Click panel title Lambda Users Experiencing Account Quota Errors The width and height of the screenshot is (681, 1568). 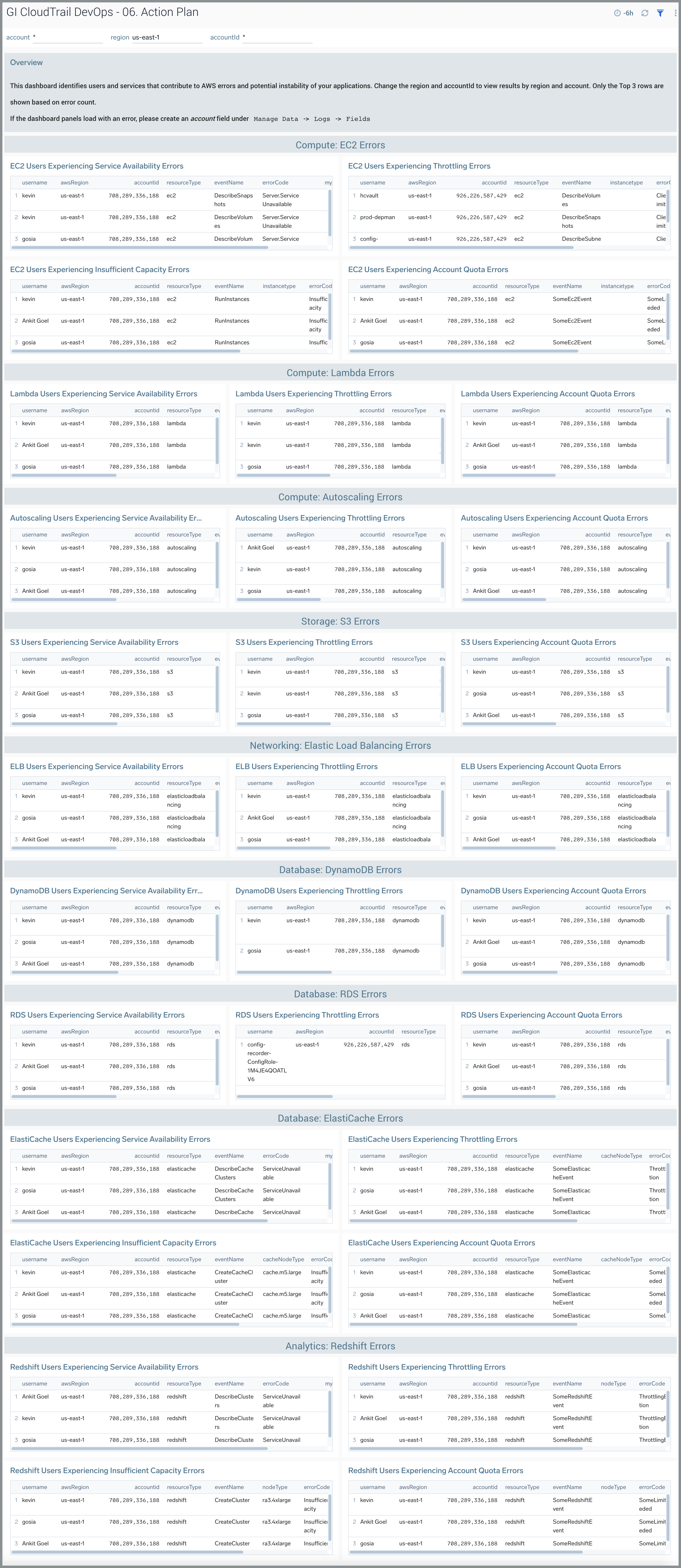(x=548, y=394)
